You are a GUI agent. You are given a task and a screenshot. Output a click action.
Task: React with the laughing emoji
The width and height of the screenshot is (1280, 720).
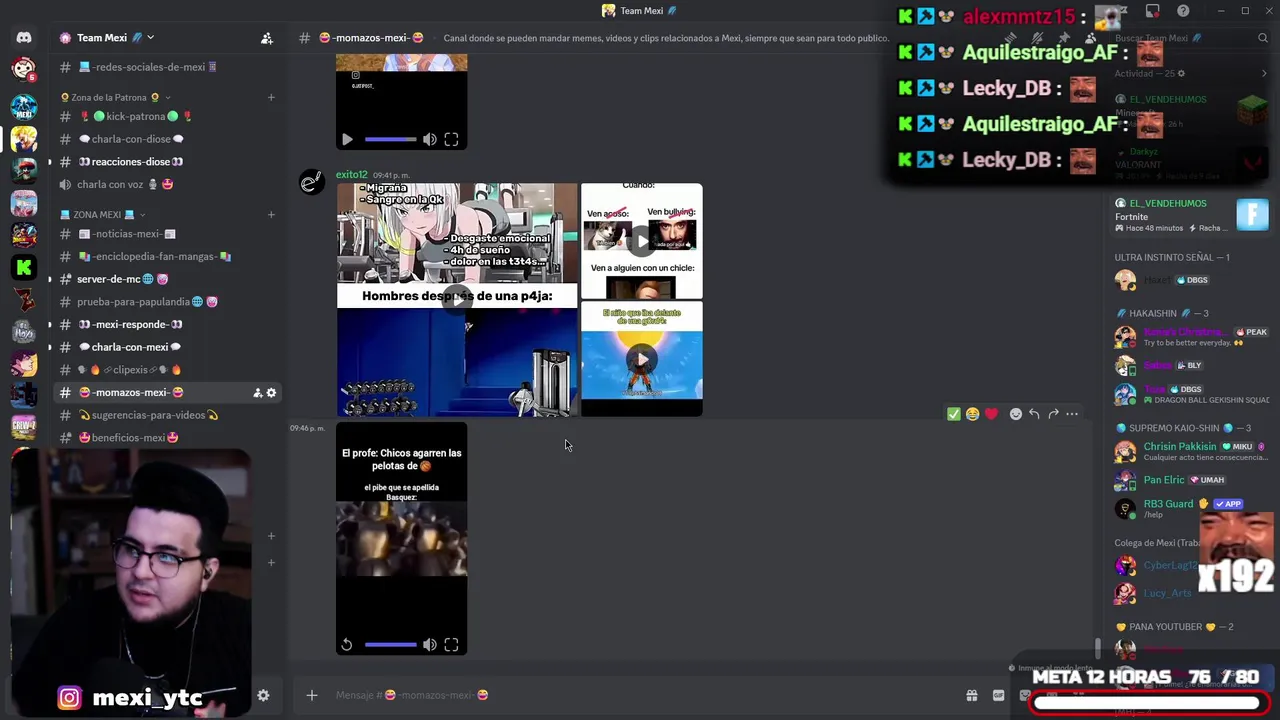pyautogui.click(x=972, y=414)
